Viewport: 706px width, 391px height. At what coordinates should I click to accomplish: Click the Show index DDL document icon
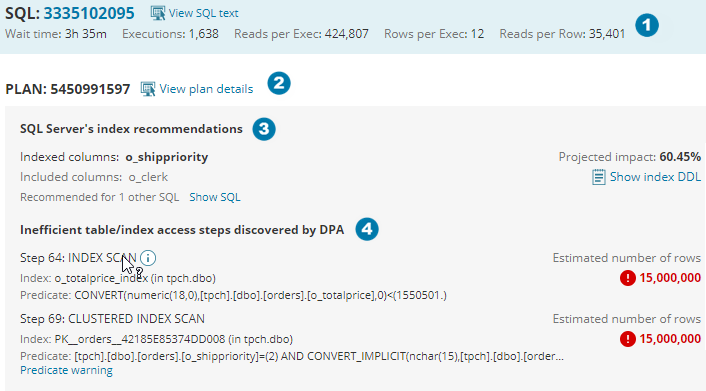click(598, 177)
